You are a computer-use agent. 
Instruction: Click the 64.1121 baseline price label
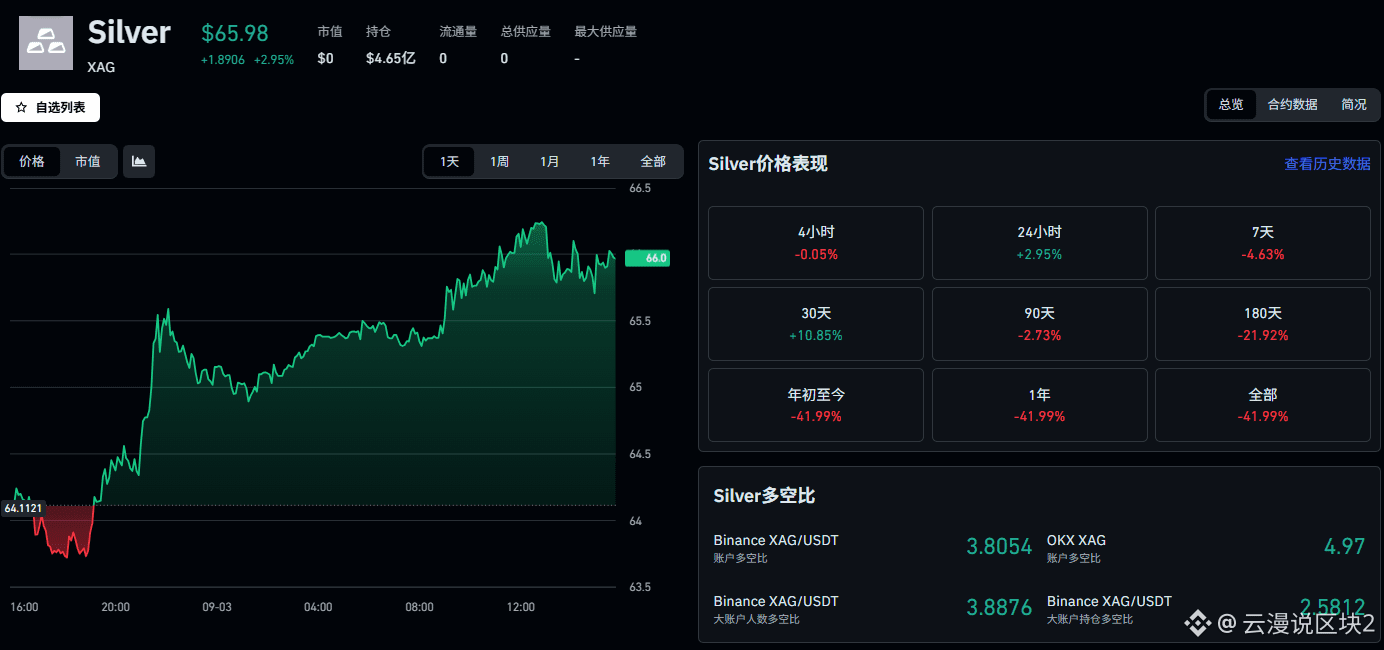tap(23, 508)
